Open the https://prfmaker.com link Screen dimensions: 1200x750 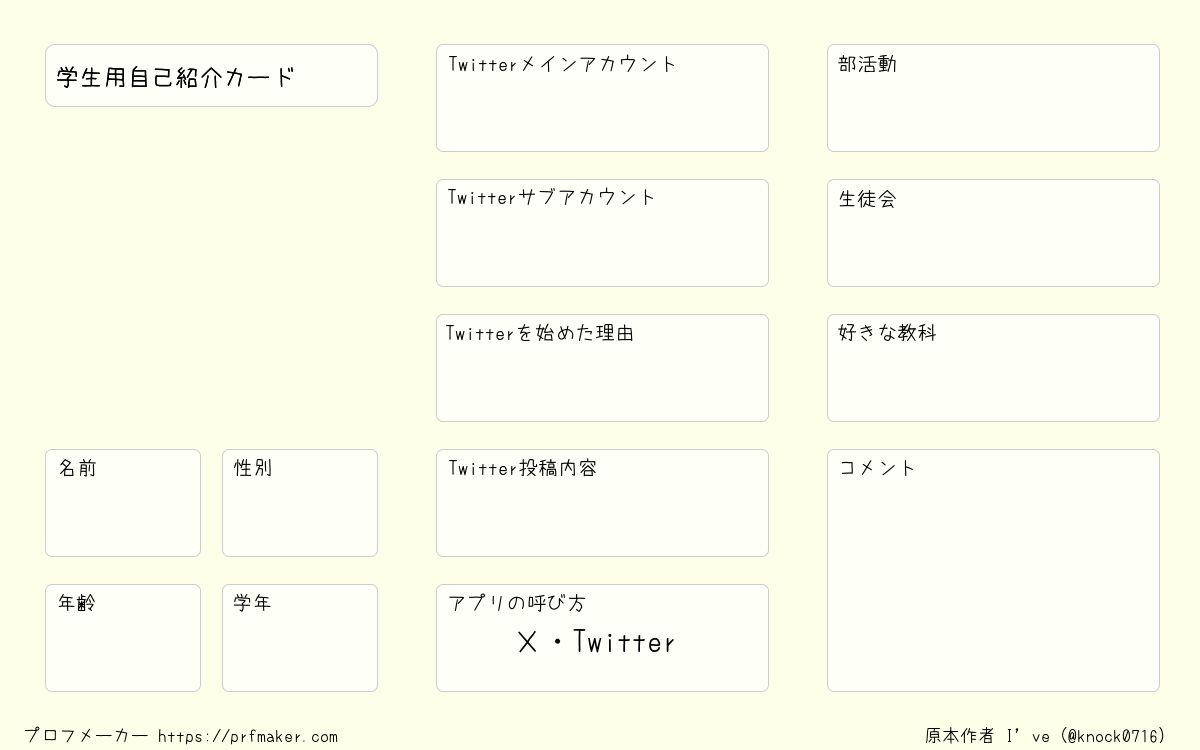tap(248, 736)
